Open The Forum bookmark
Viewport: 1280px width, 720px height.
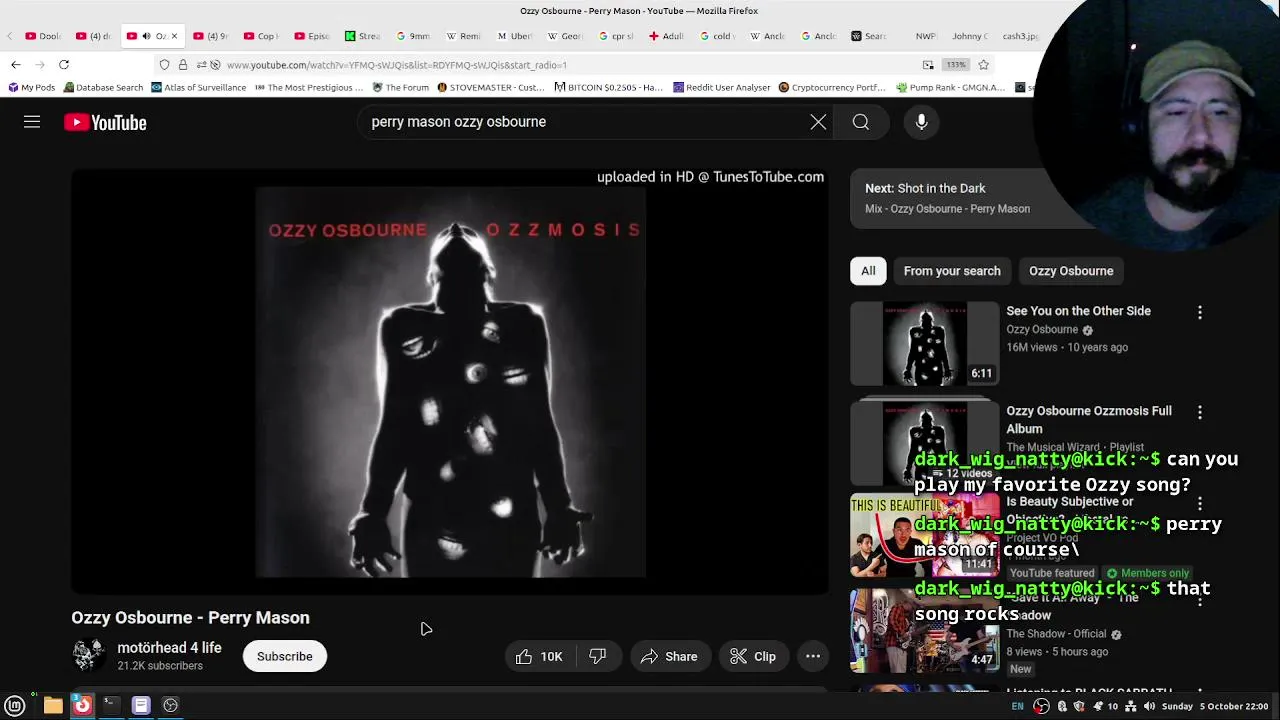[x=400, y=87]
